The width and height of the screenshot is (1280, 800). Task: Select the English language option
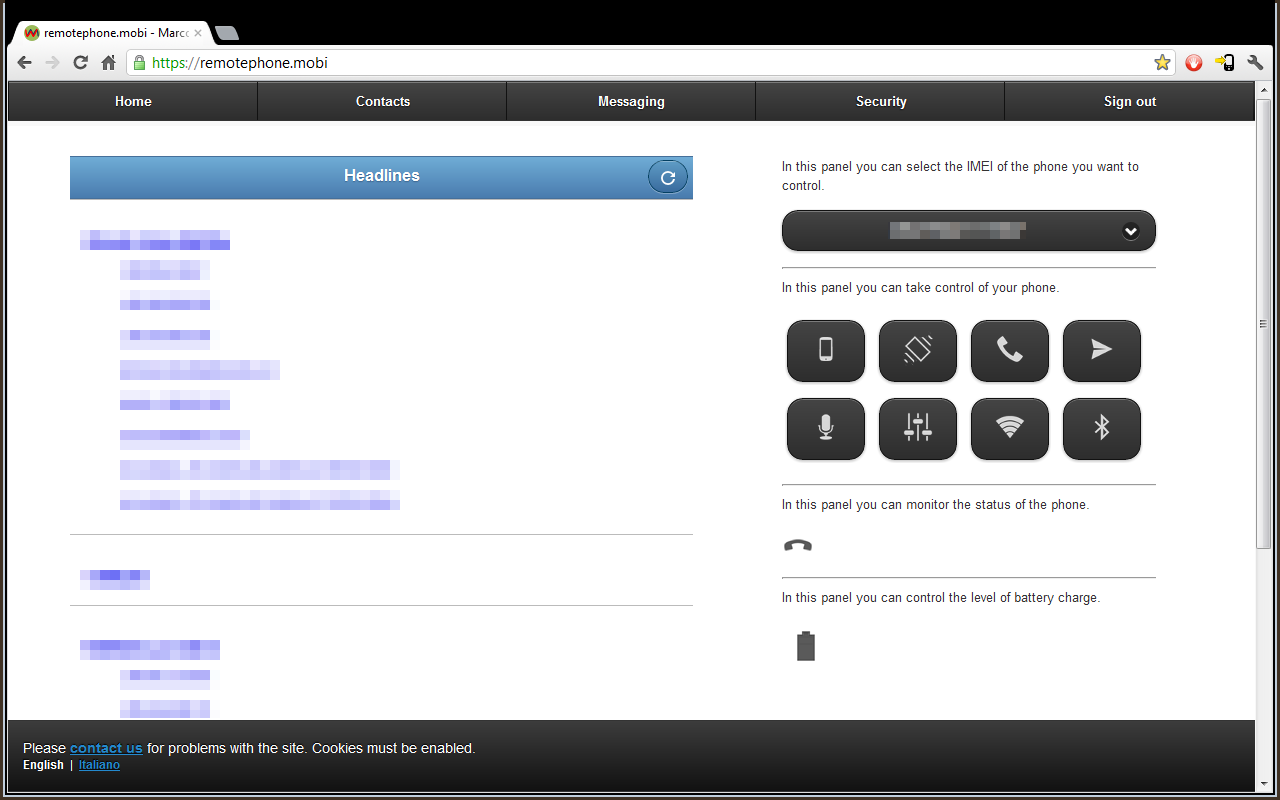coord(43,765)
